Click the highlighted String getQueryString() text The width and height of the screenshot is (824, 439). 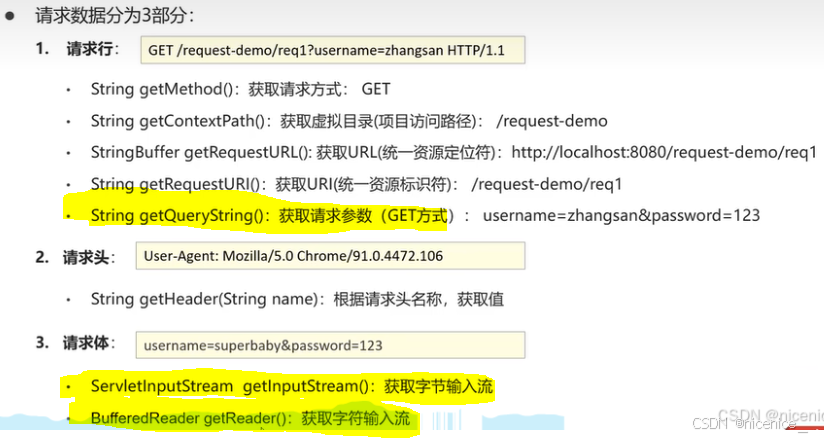[x=177, y=216]
